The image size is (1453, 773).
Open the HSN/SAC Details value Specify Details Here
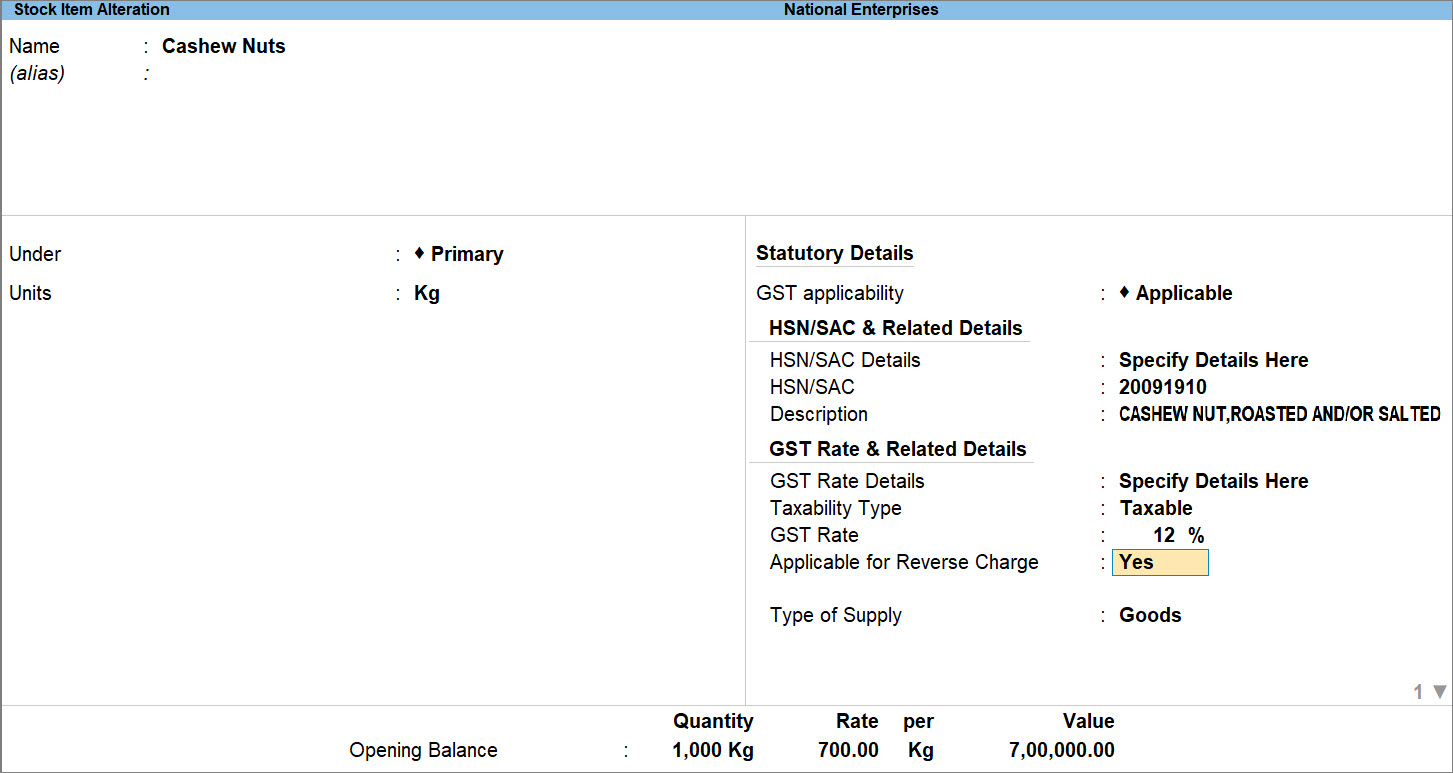tap(1214, 360)
